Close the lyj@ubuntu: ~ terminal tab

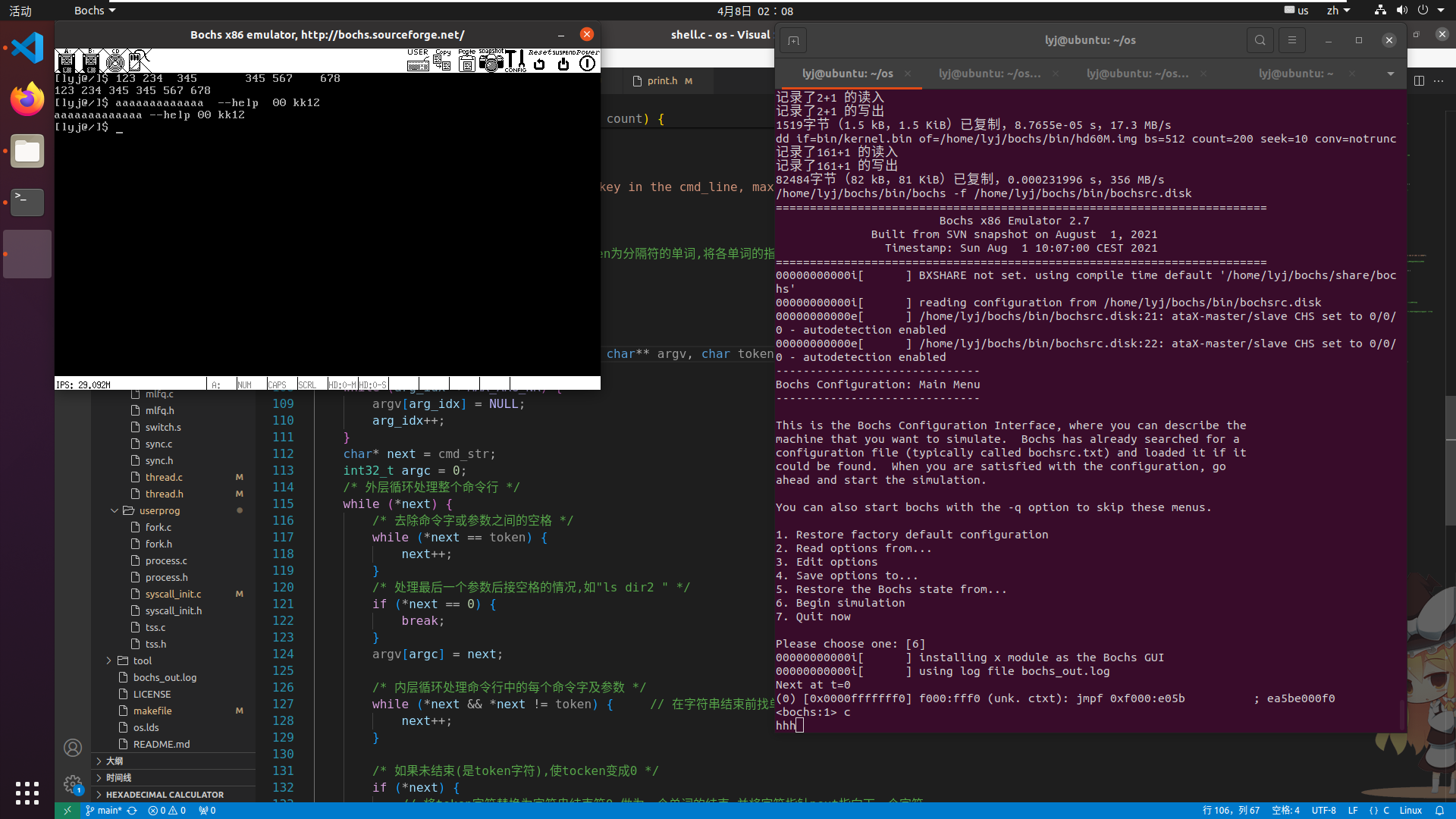click(x=1351, y=74)
